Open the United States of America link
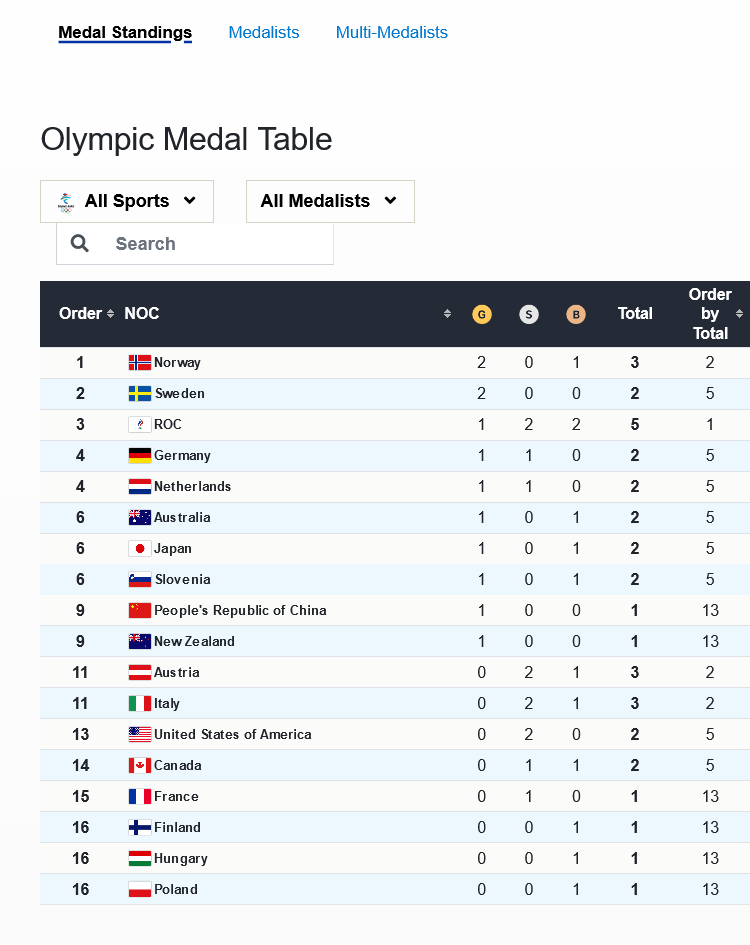Image resolution: width=750 pixels, height=945 pixels. point(233,735)
